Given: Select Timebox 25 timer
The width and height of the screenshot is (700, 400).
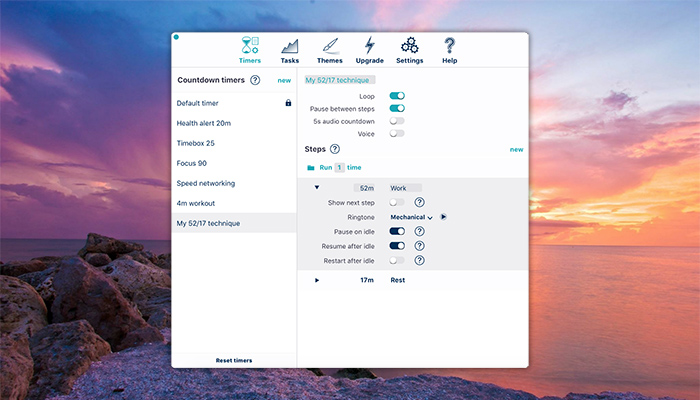Looking at the screenshot, I should click(x=234, y=143).
